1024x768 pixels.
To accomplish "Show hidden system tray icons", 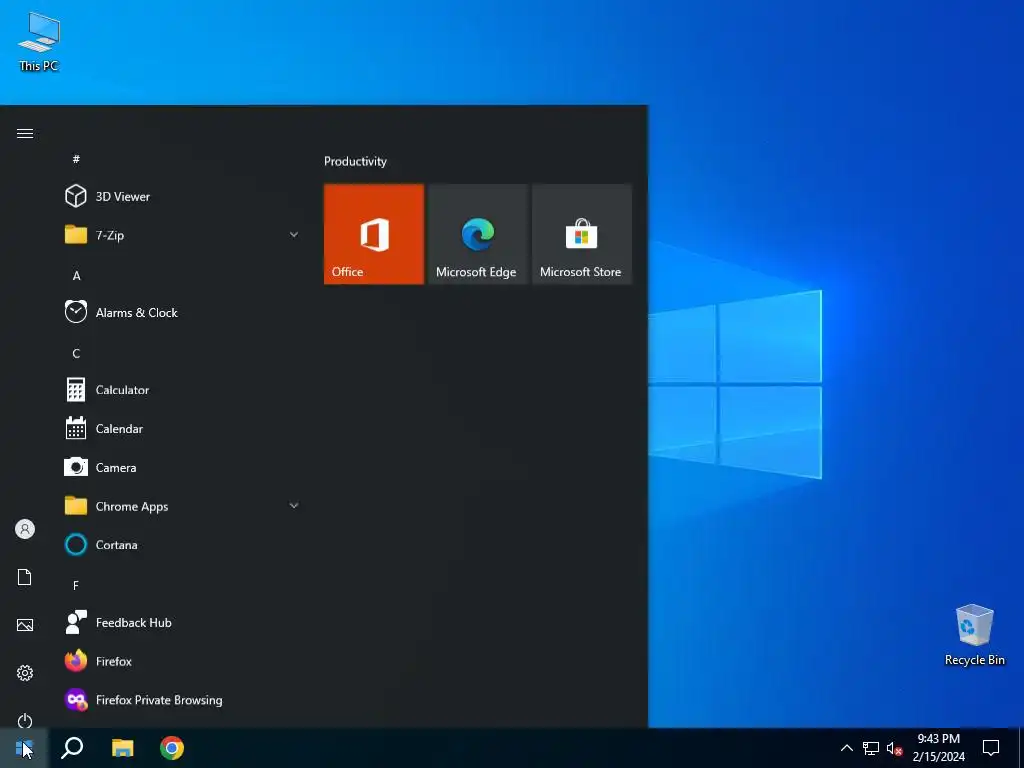I will pos(846,748).
